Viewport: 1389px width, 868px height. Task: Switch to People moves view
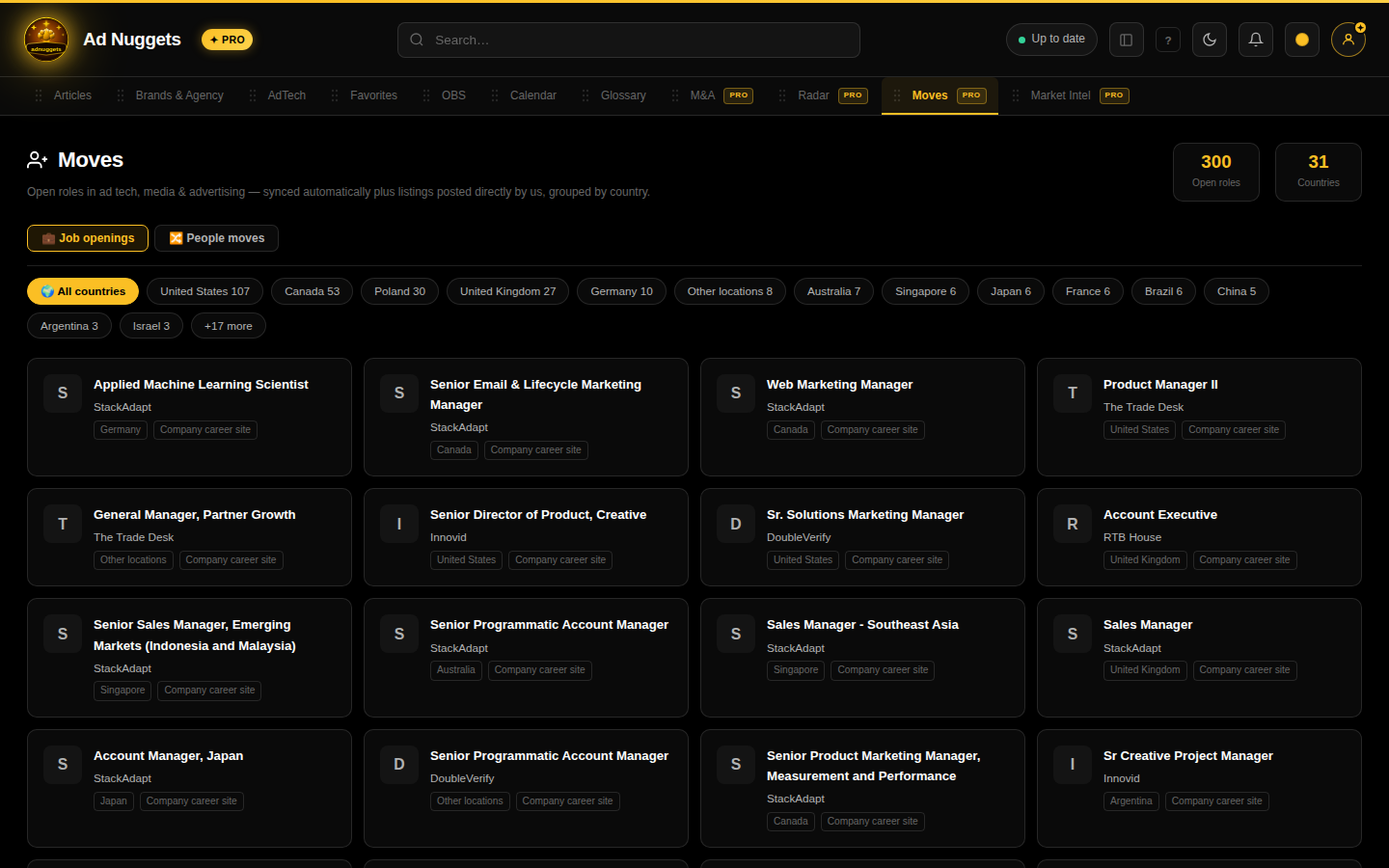click(x=216, y=238)
